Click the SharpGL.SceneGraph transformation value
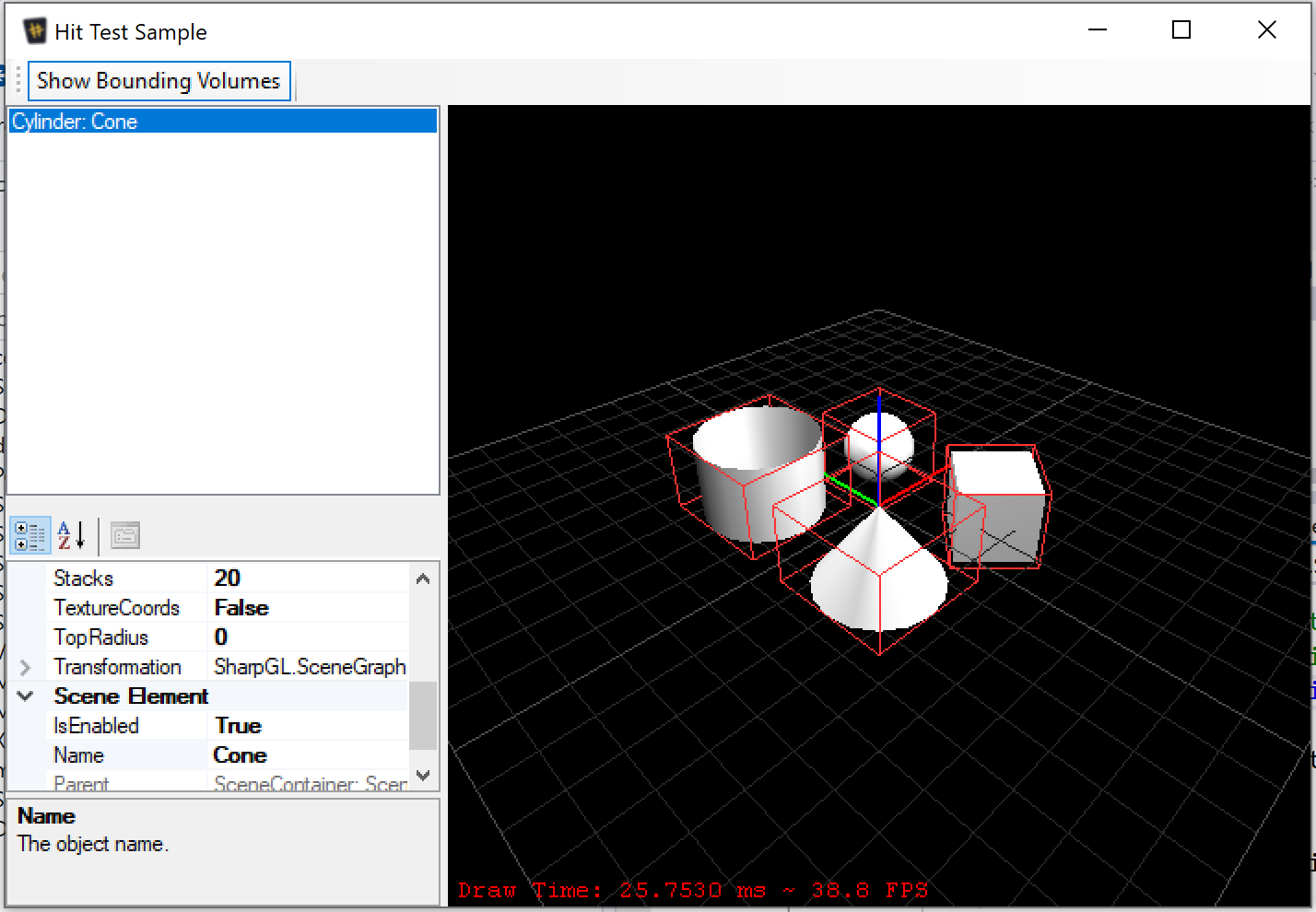The width and height of the screenshot is (1316, 912). 311,667
